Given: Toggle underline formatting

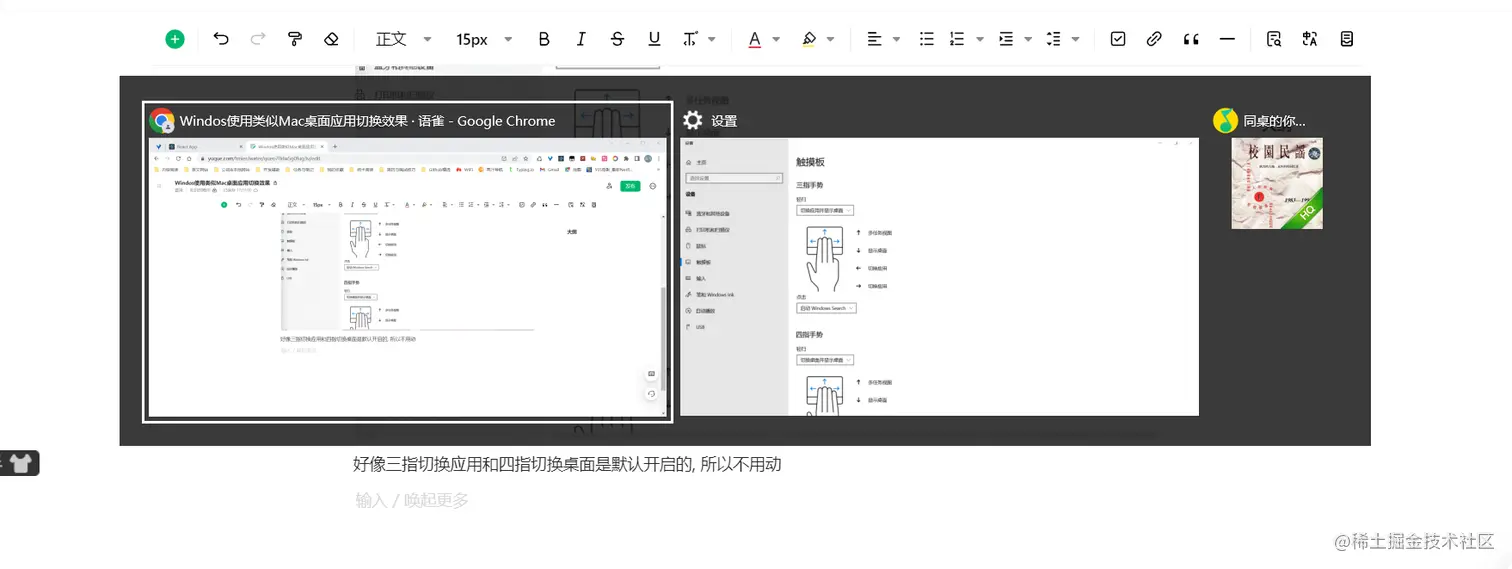Looking at the screenshot, I should [x=654, y=39].
